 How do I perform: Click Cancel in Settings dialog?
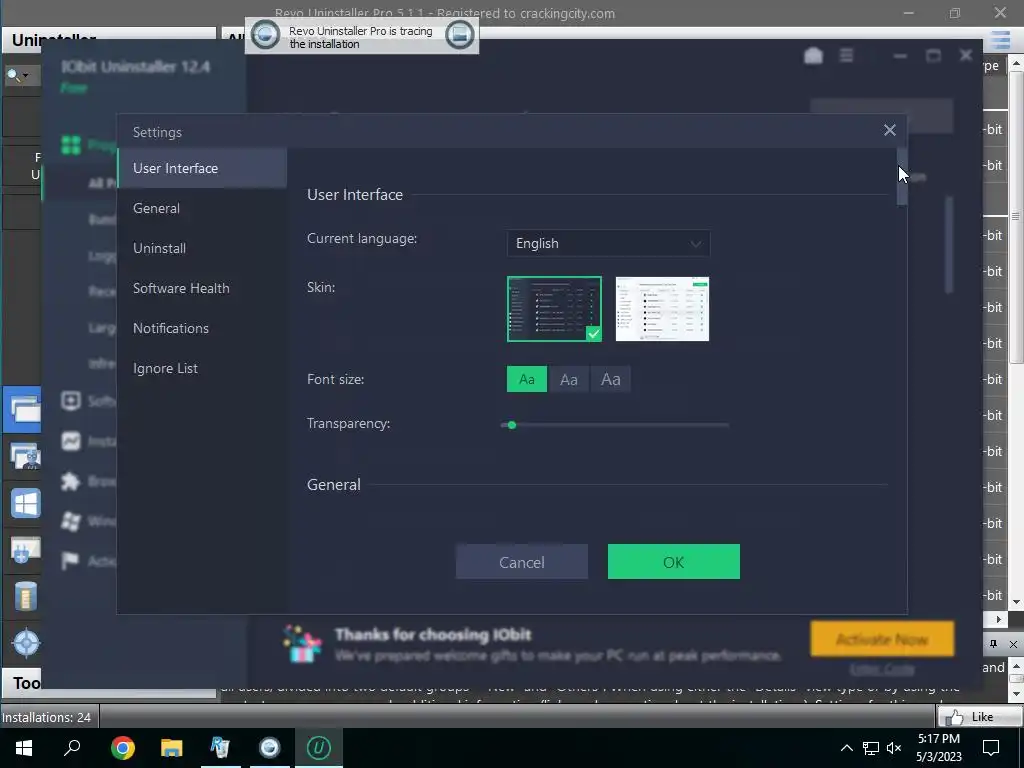pos(522,562)
